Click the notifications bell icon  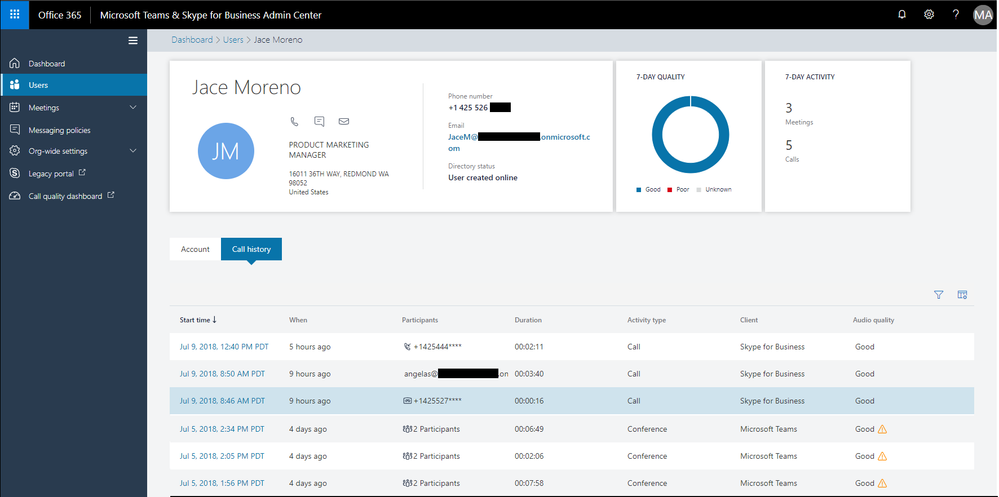[902, 15]
